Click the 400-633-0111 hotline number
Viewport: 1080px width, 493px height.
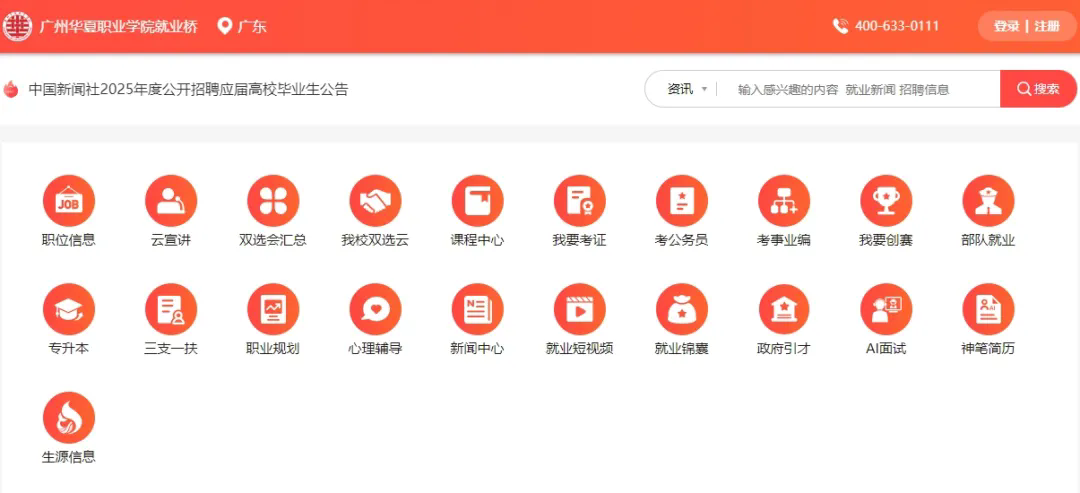[x=897, y=26]
